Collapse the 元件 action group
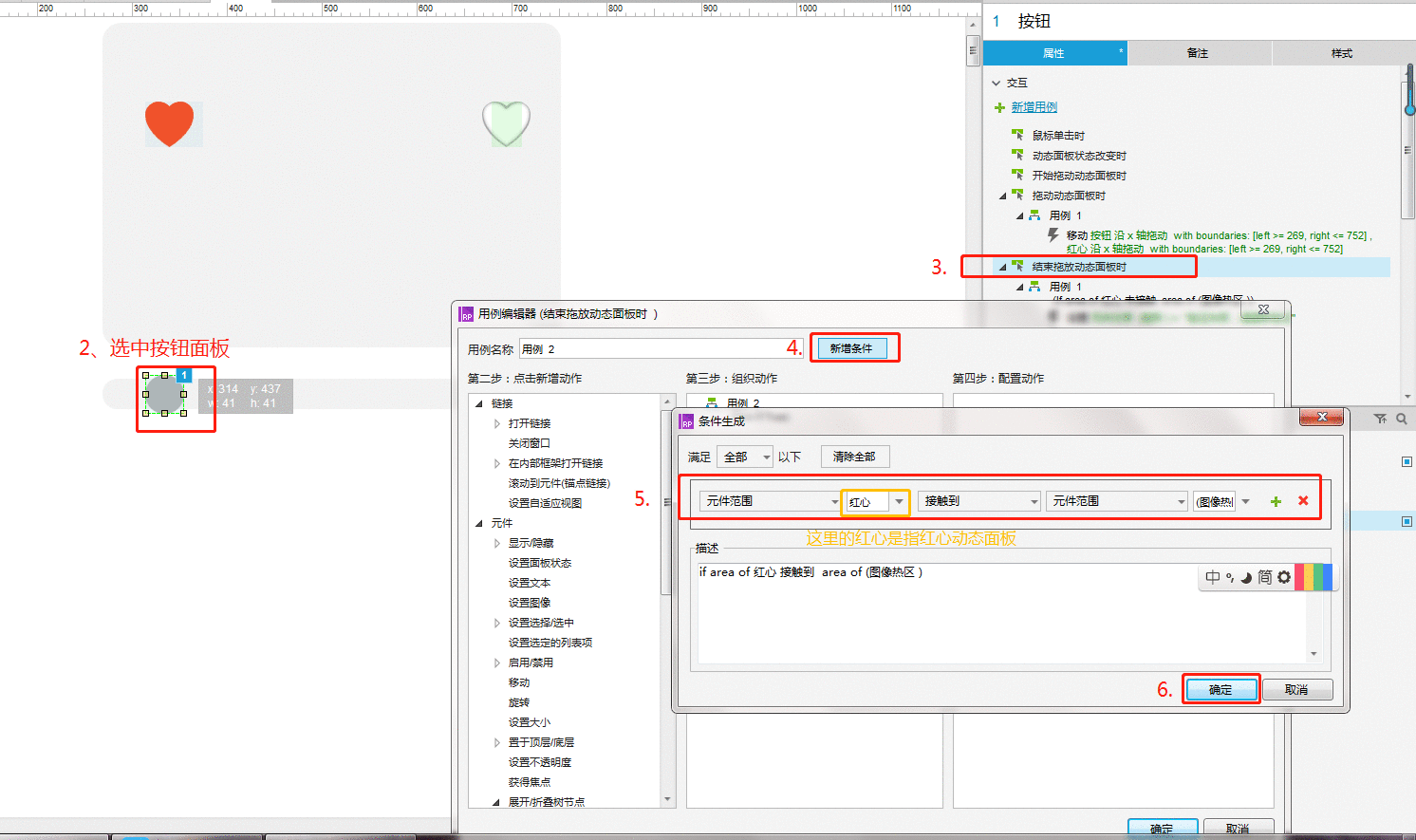Screen dimensions: 1416x840 pyautogui.click(x=478, y=523)
